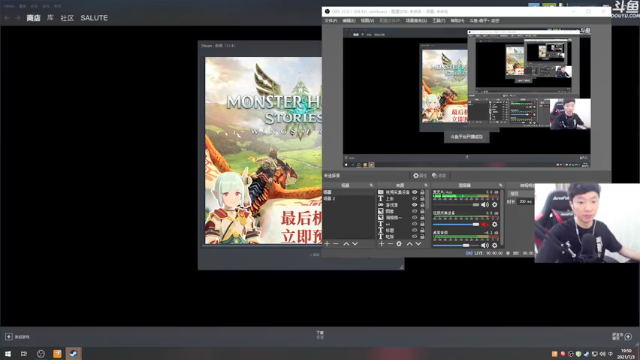This screenshot has height=360, width=640.
Task: Toggle the last source row's lock
Action: 422,237
